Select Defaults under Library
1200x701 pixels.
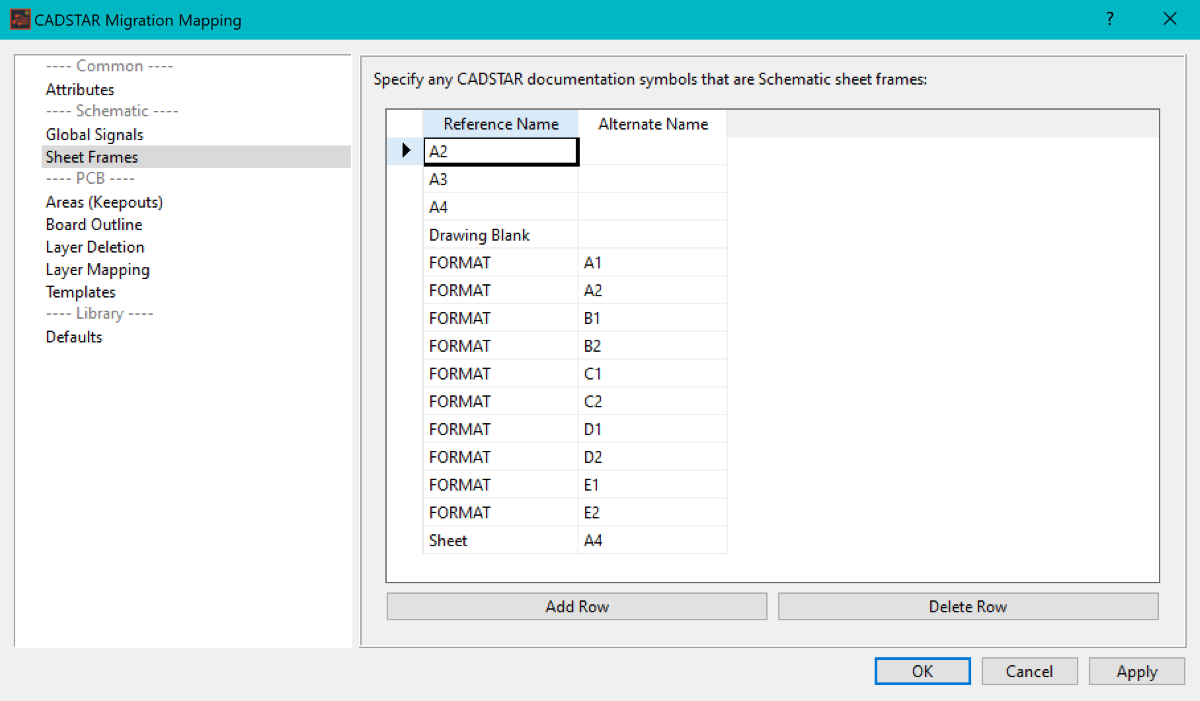click(74, 337)
